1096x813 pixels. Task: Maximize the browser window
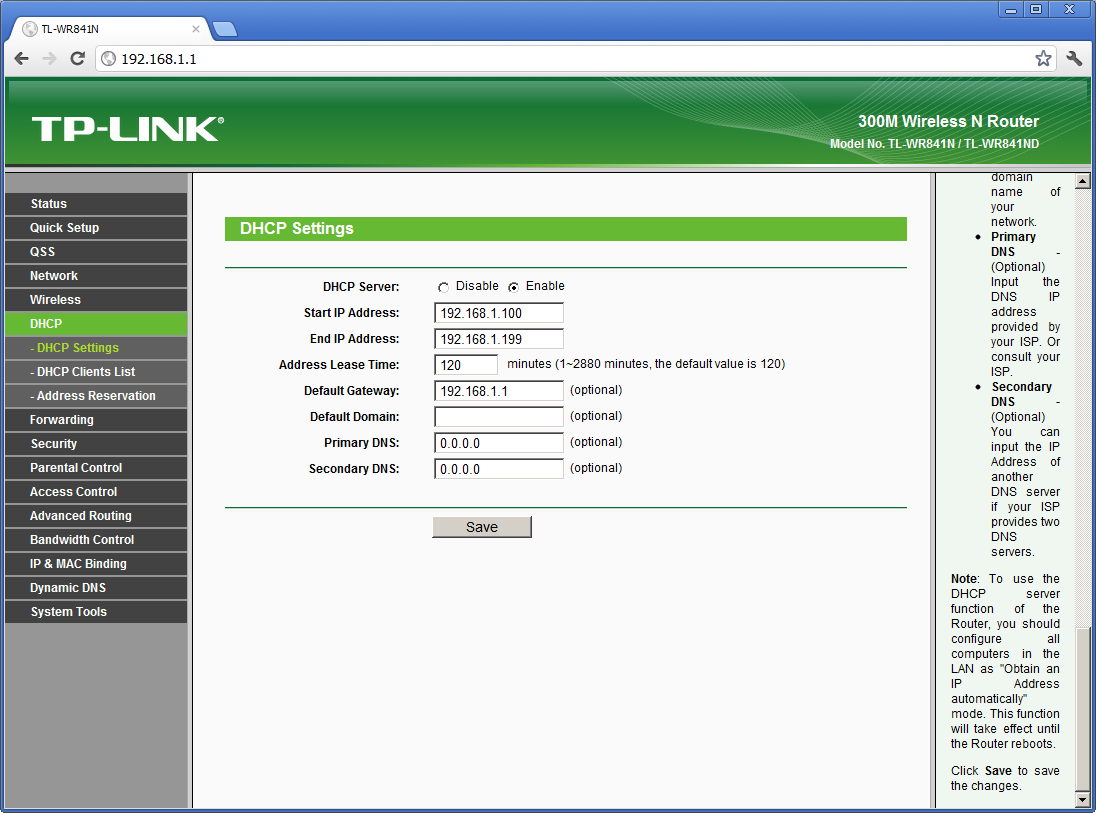click(x=1036, y=9)
